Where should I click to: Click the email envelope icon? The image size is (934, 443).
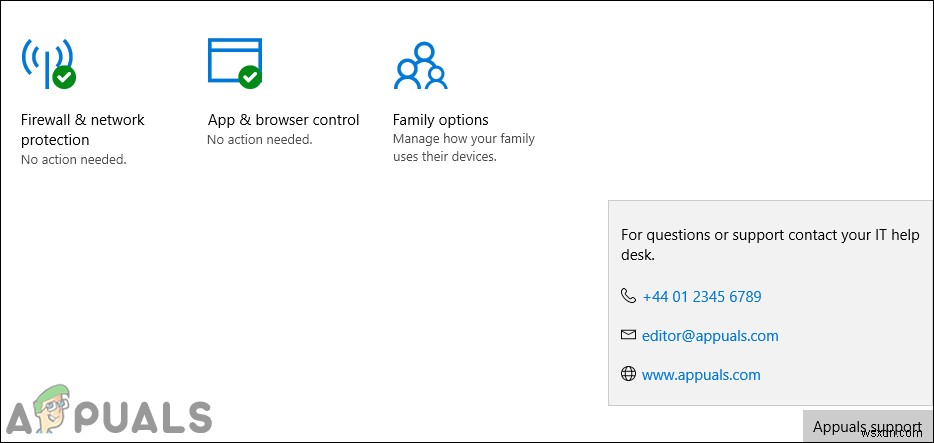628,335
